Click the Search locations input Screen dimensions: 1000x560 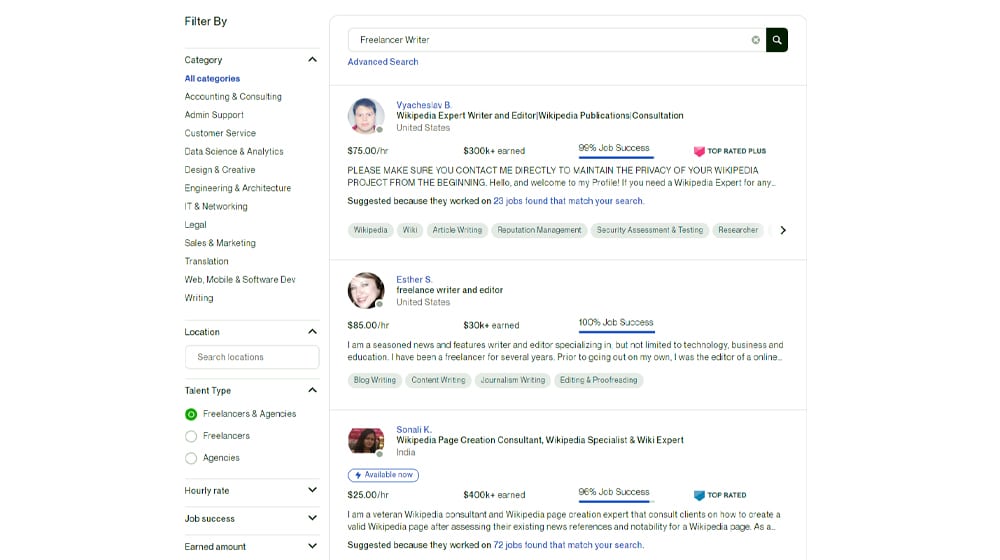252,357
